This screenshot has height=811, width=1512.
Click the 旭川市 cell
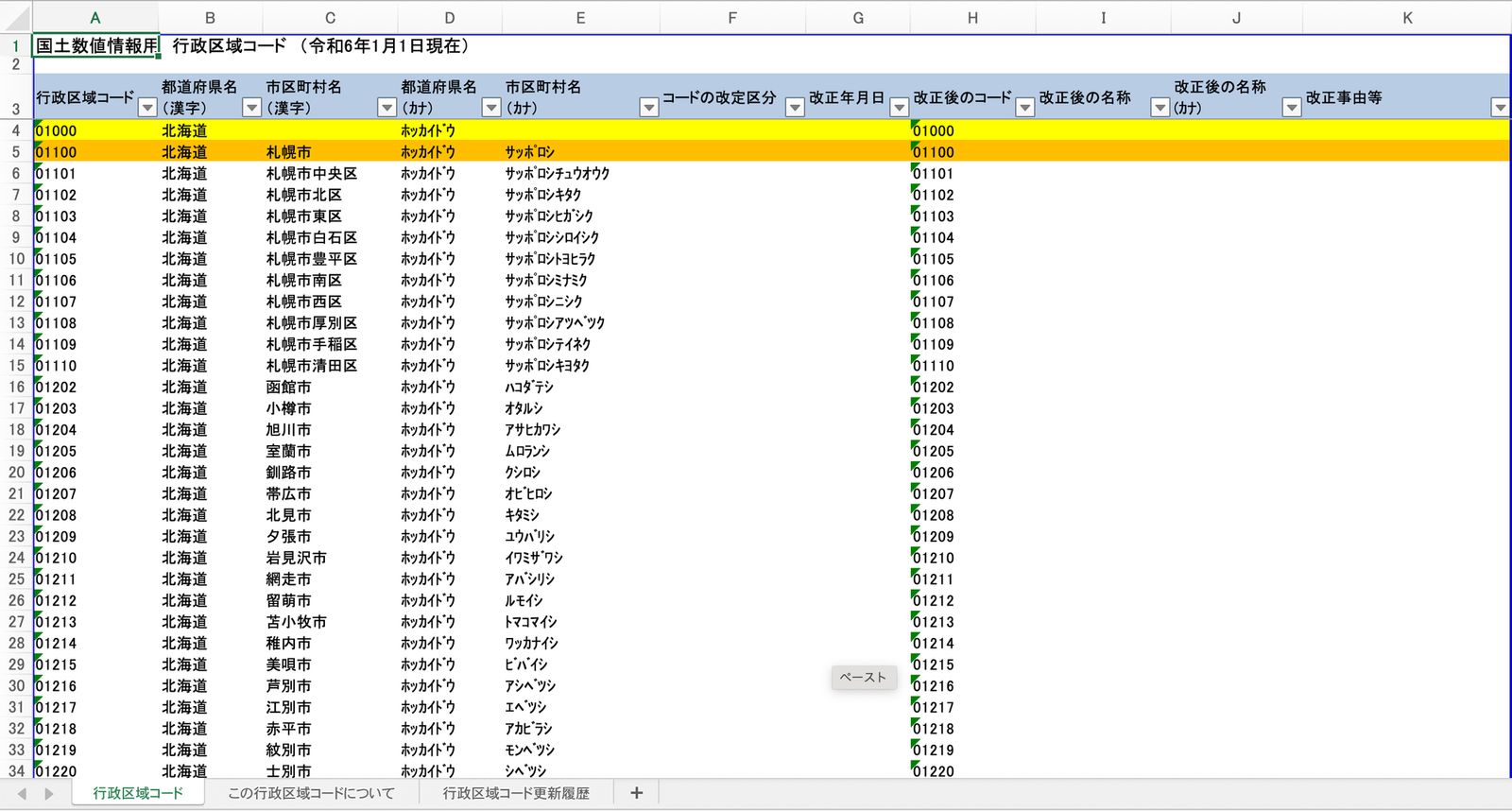click(x=330, y=430)
